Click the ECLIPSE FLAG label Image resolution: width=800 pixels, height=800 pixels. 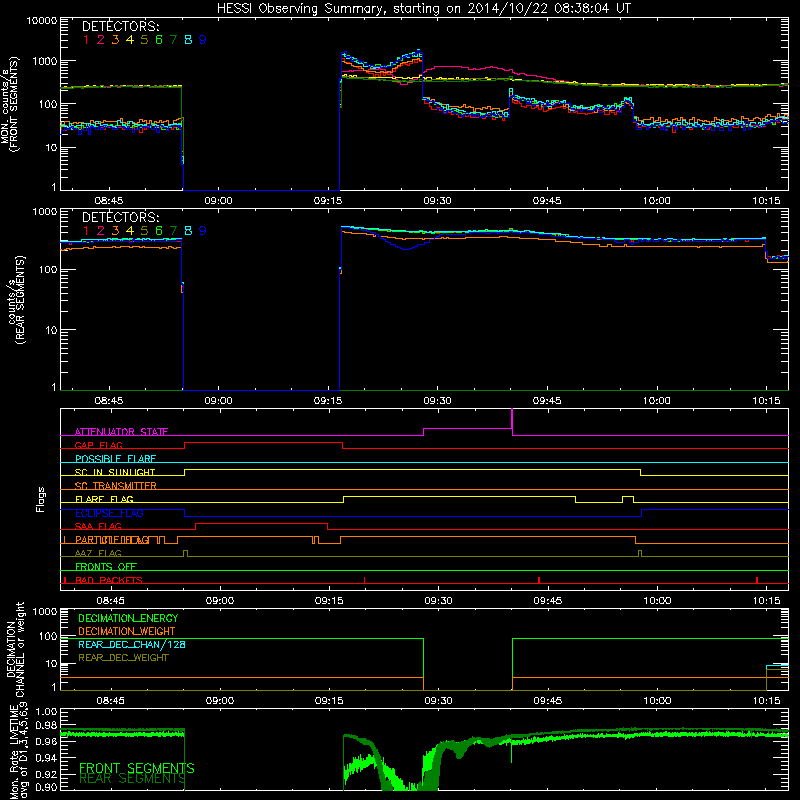[x=109, y=513]
